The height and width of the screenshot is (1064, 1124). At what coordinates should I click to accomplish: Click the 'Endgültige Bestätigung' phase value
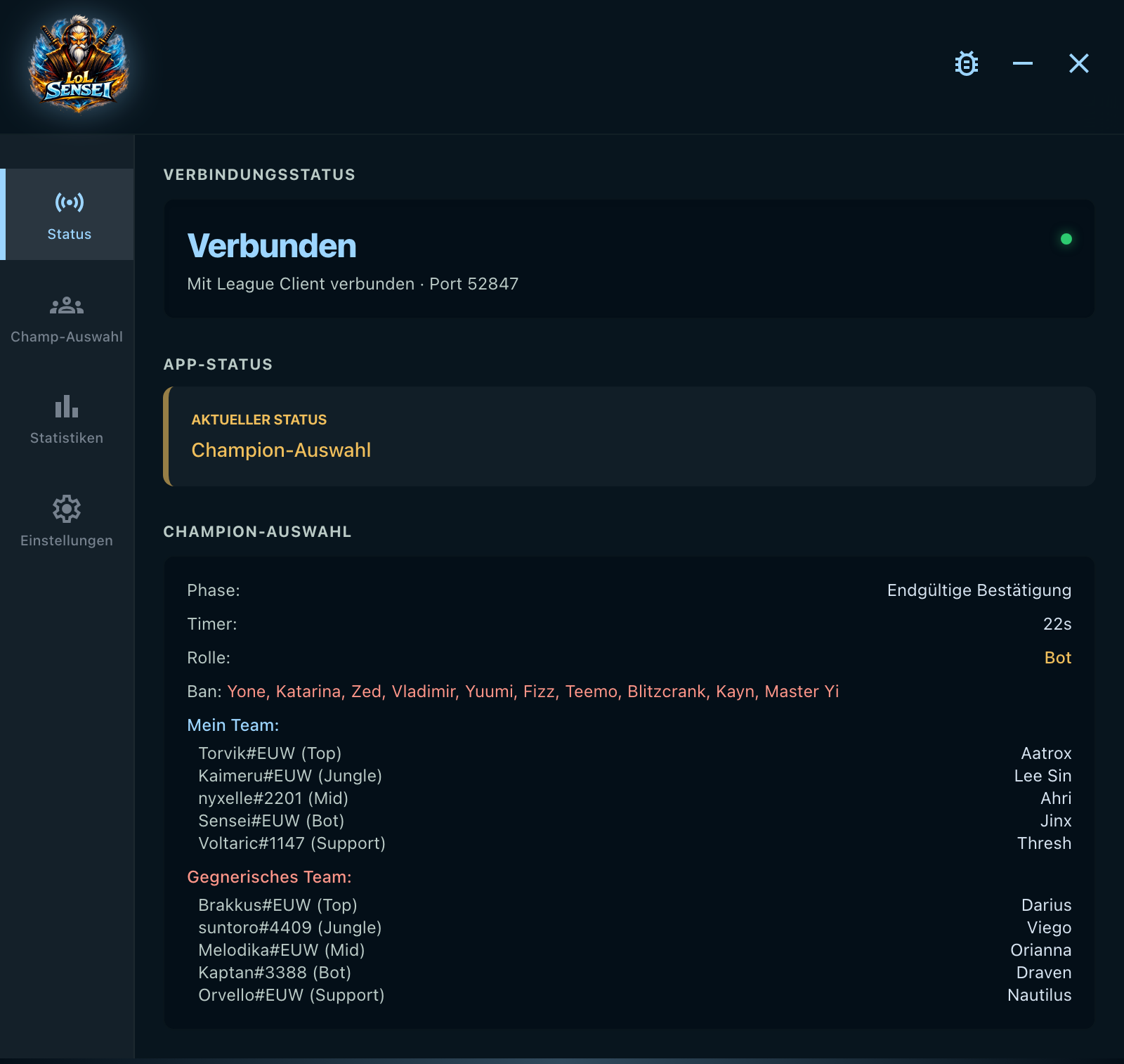pos(979,590)
